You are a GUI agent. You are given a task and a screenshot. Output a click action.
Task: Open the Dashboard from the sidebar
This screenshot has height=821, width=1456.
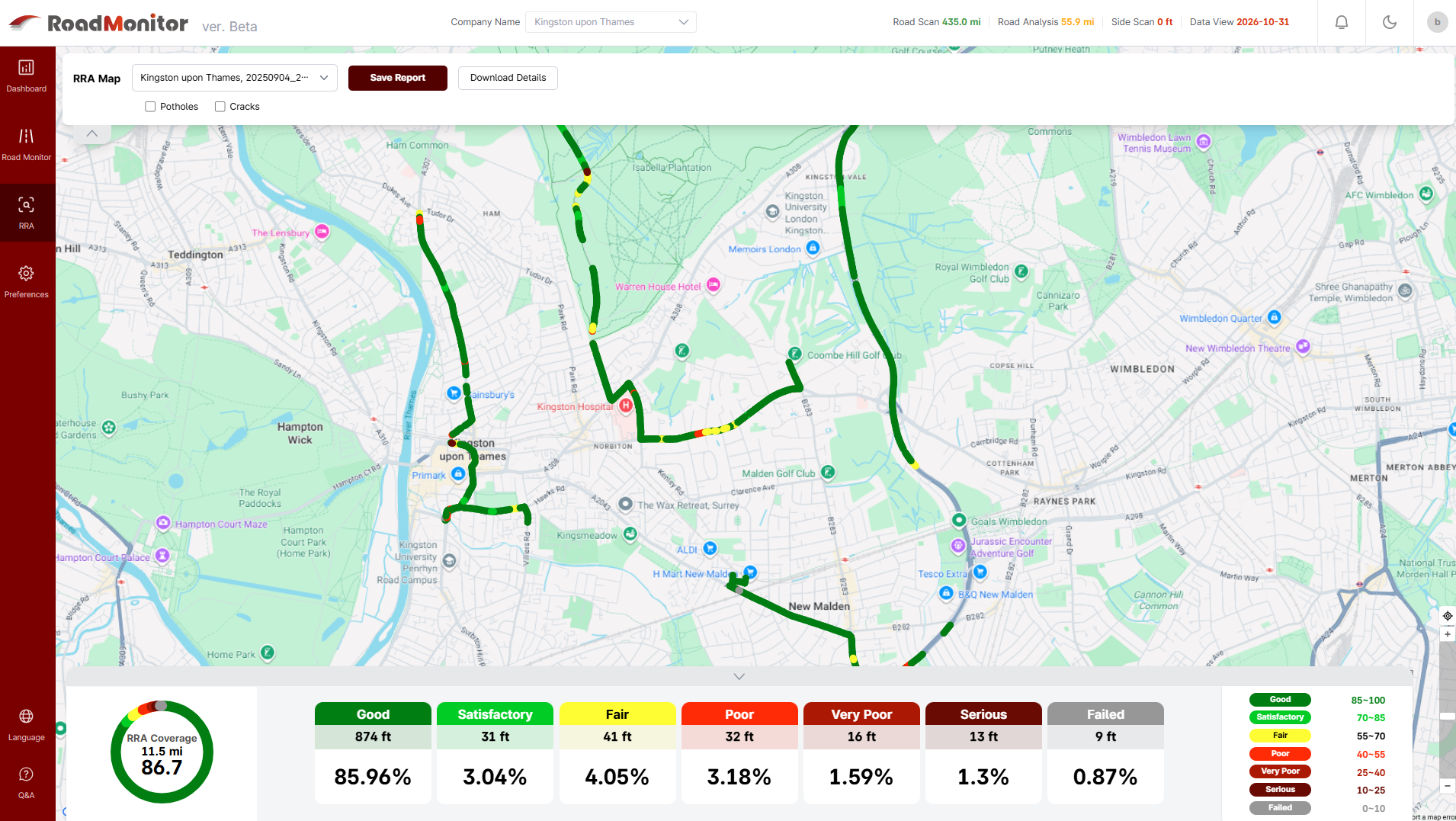[x=27, y=75]
